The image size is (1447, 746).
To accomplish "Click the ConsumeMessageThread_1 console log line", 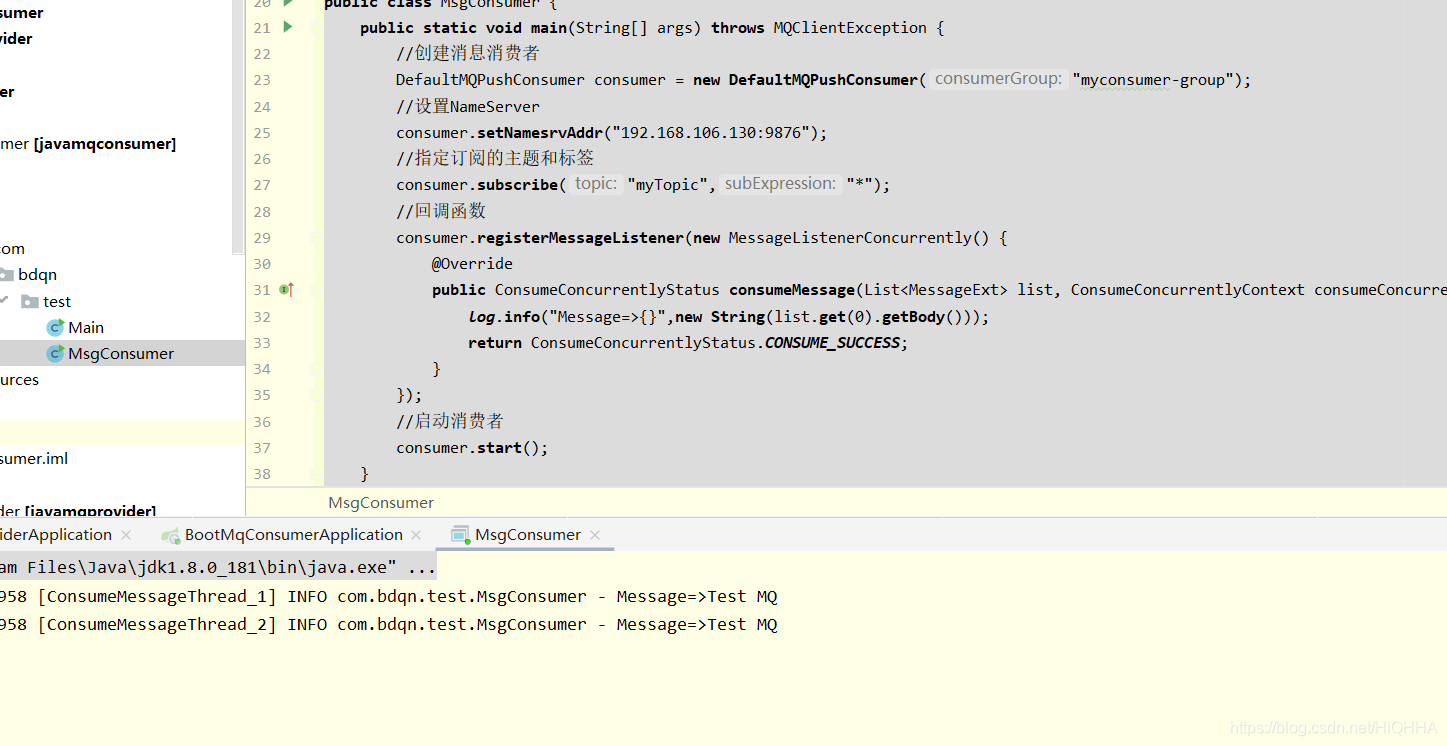I will (x=388, y=597).
